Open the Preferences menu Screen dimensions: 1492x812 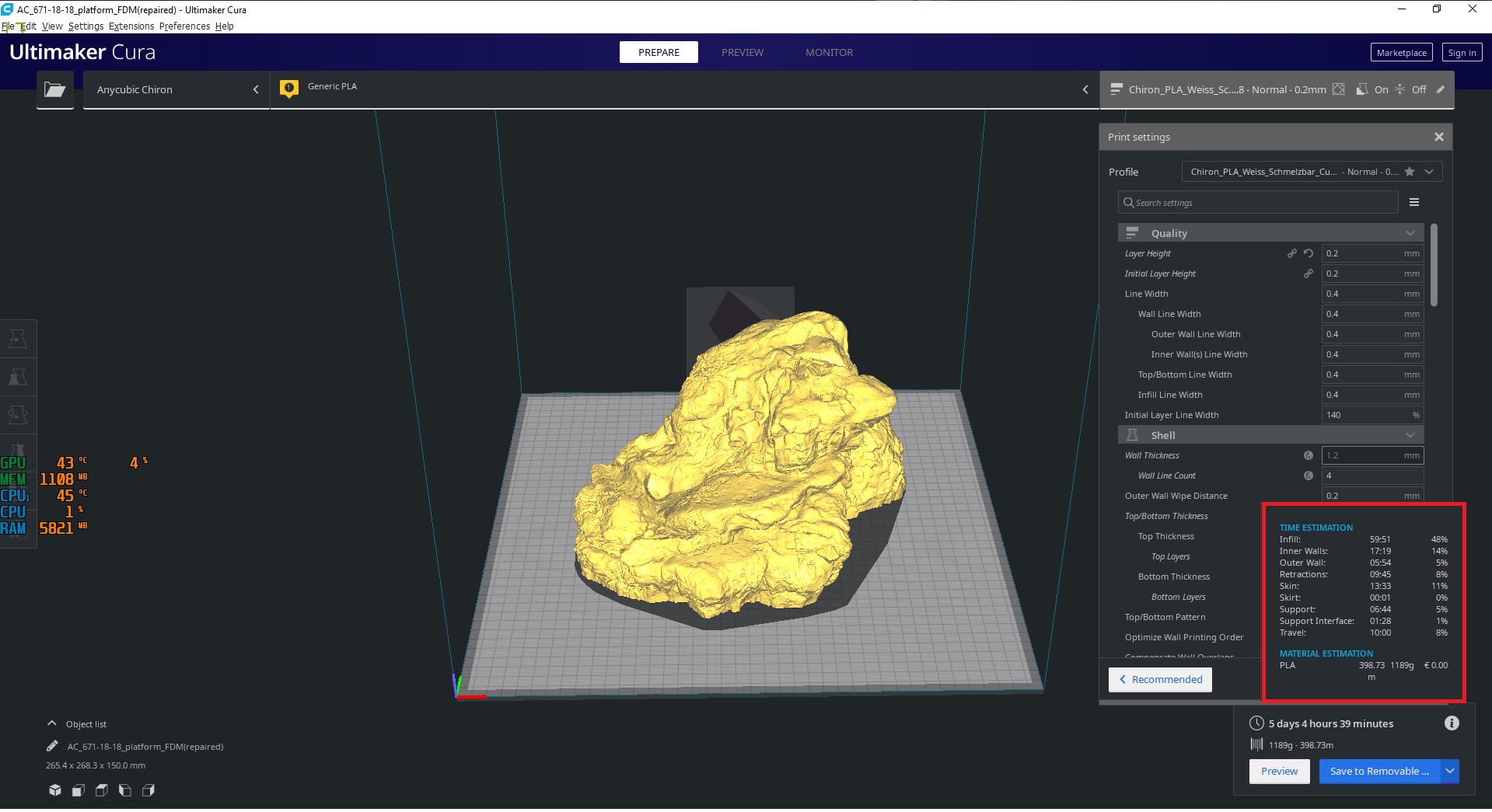point(184,26)
